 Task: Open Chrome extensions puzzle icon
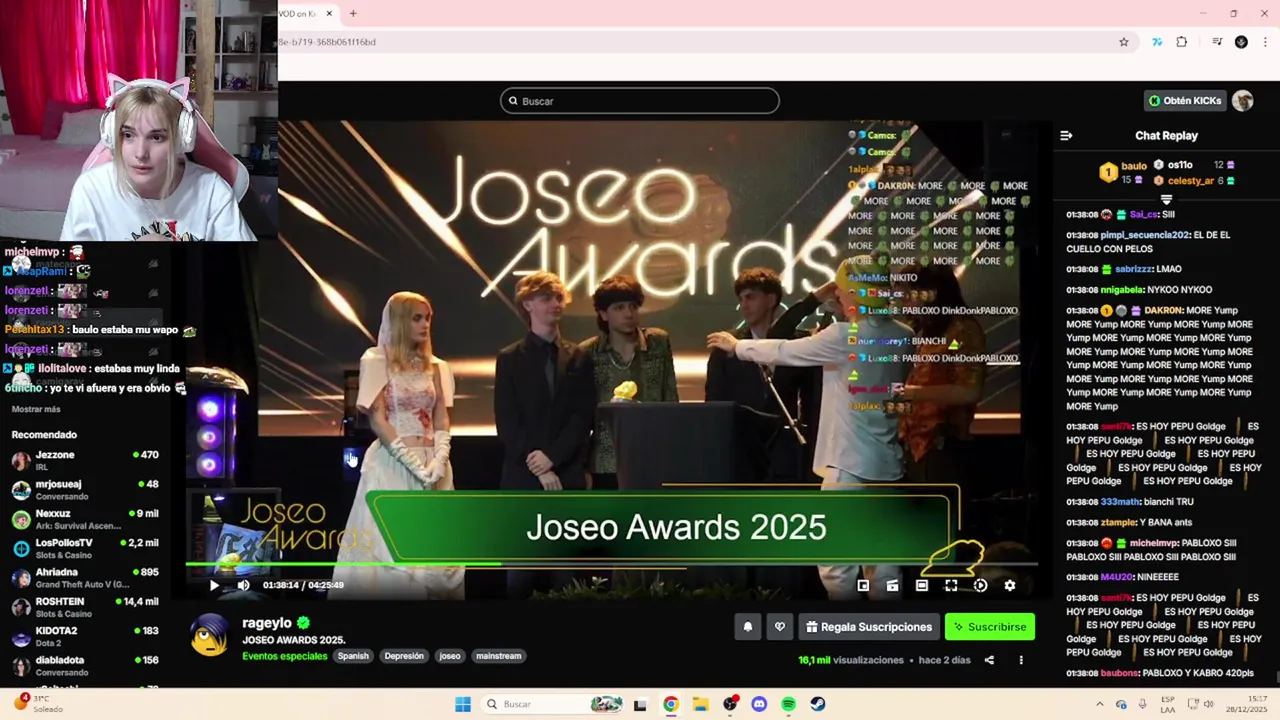(1182, 42)
